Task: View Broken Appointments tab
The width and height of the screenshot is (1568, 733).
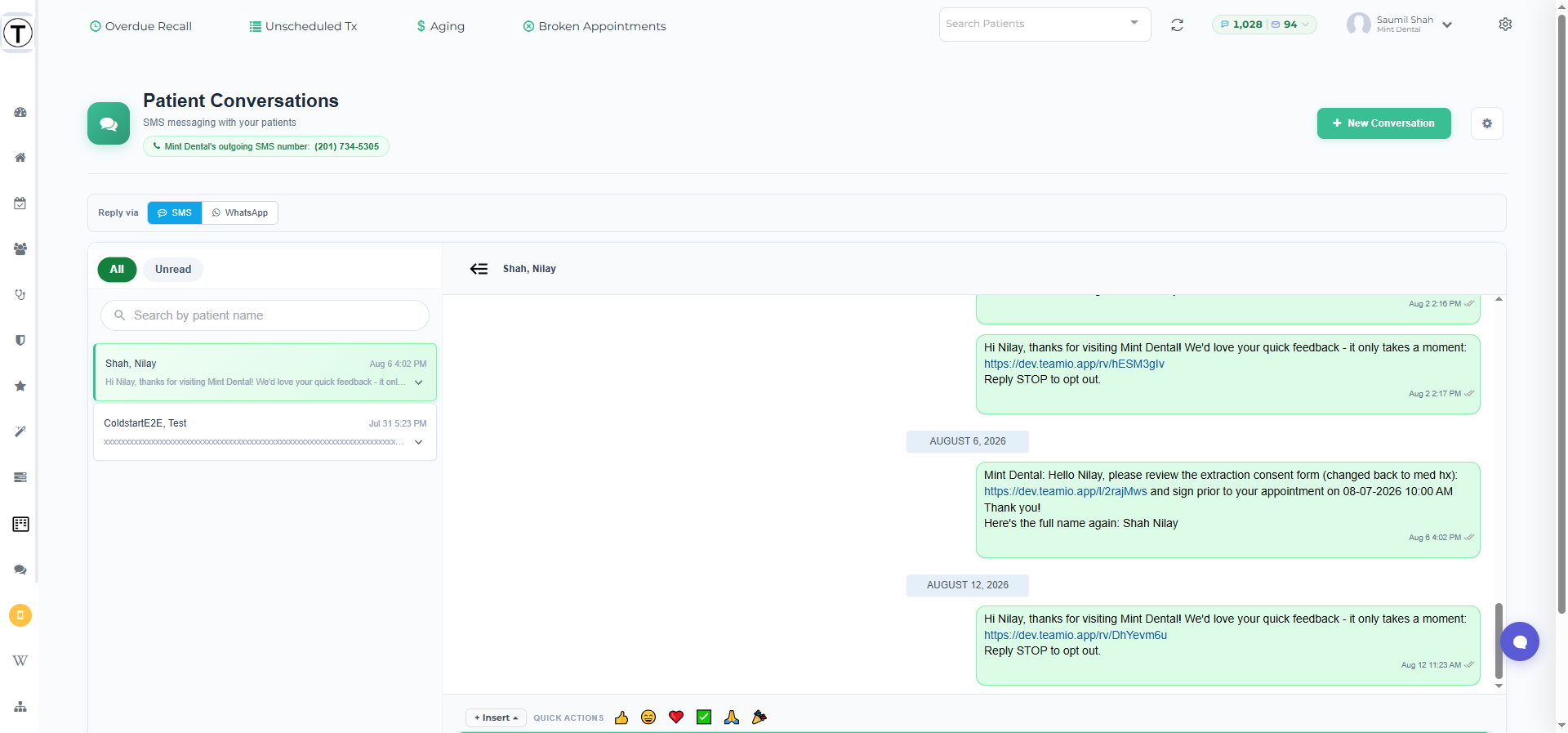Action: pos(595,26)
